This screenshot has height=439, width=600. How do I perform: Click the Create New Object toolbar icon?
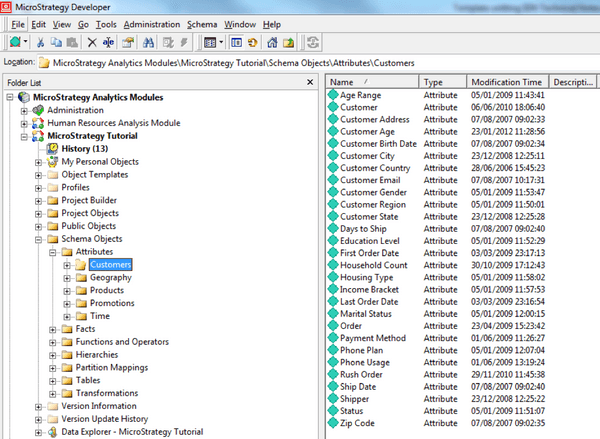coord(15,42)
